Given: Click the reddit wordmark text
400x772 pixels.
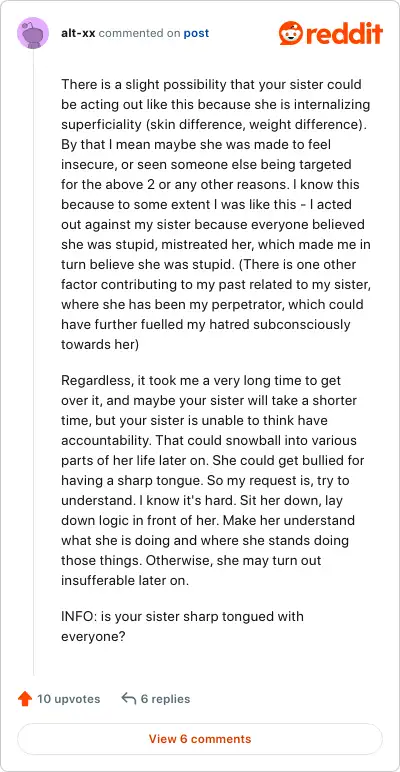Looking at the screenshot, I should 343,34.
